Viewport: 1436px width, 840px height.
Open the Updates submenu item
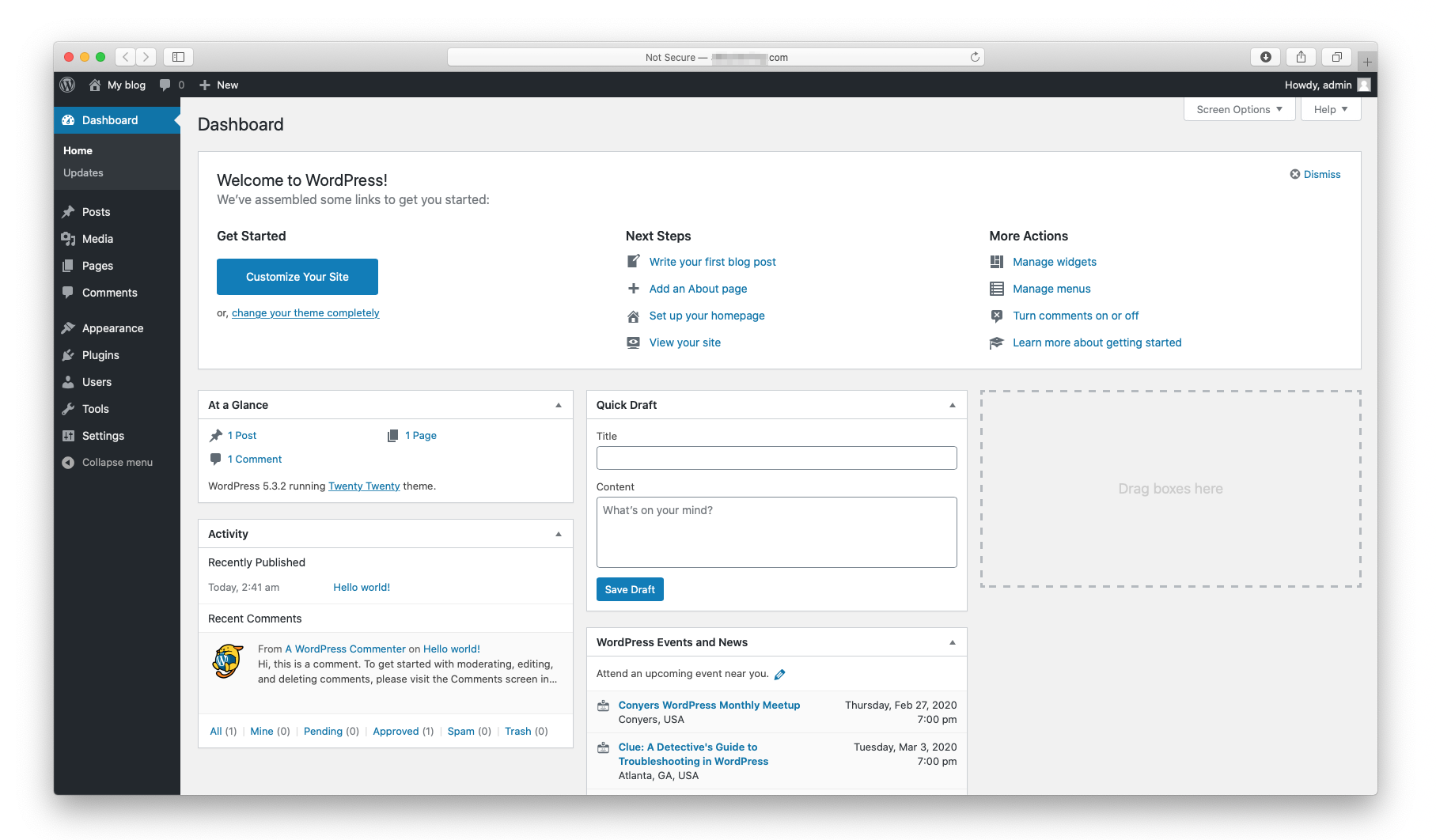point(83,172)
